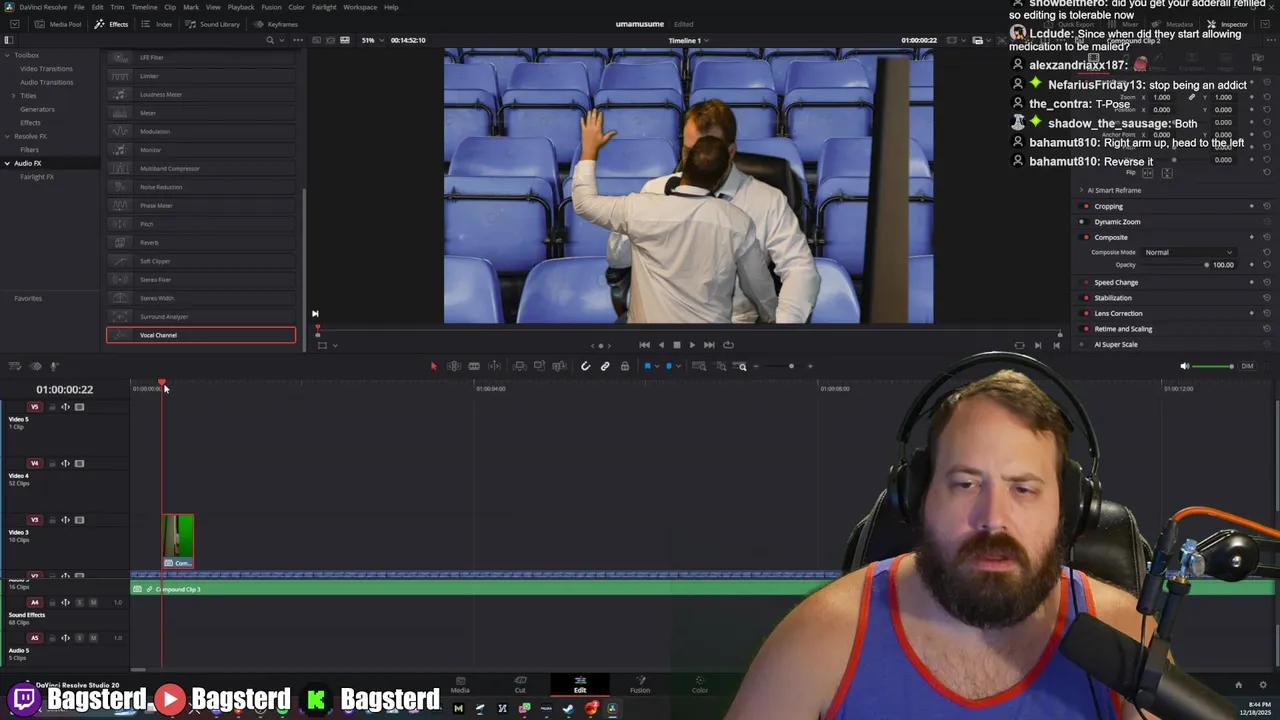Image resolution: width=1280 pixels, height=720 pixels.
Task: Open the Media Pool panel
Action: coord(59,24)
